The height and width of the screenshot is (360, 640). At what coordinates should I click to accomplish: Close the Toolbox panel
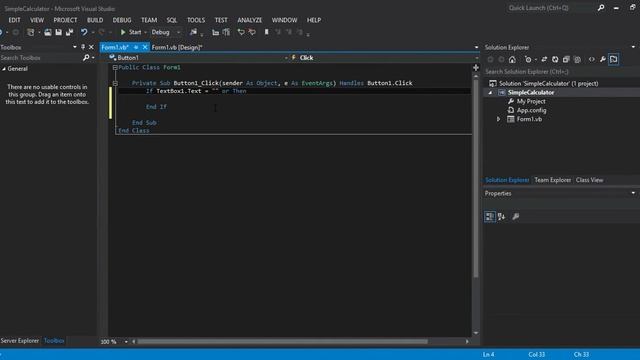91,47
